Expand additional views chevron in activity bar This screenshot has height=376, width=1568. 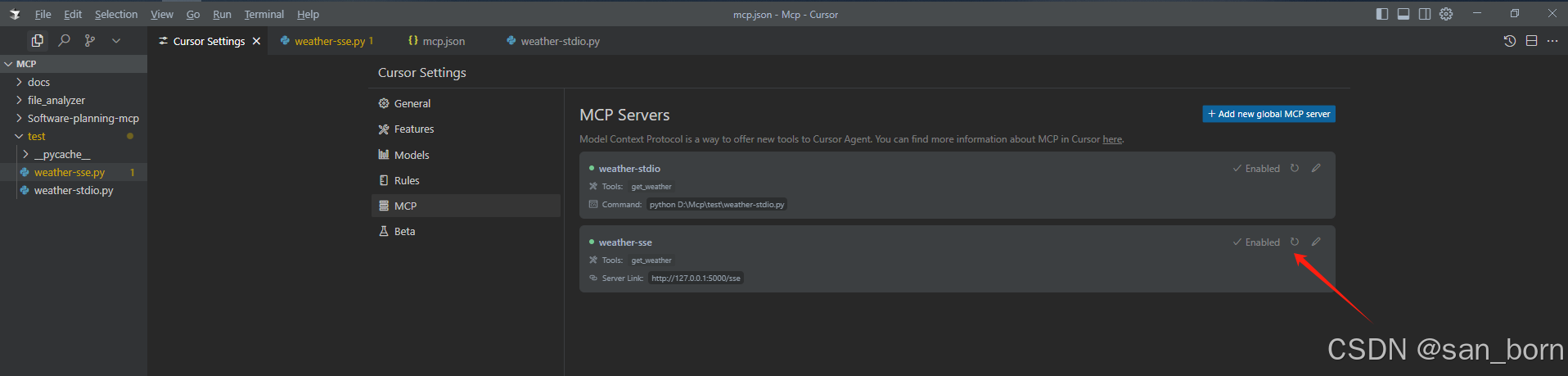point(116,40)
